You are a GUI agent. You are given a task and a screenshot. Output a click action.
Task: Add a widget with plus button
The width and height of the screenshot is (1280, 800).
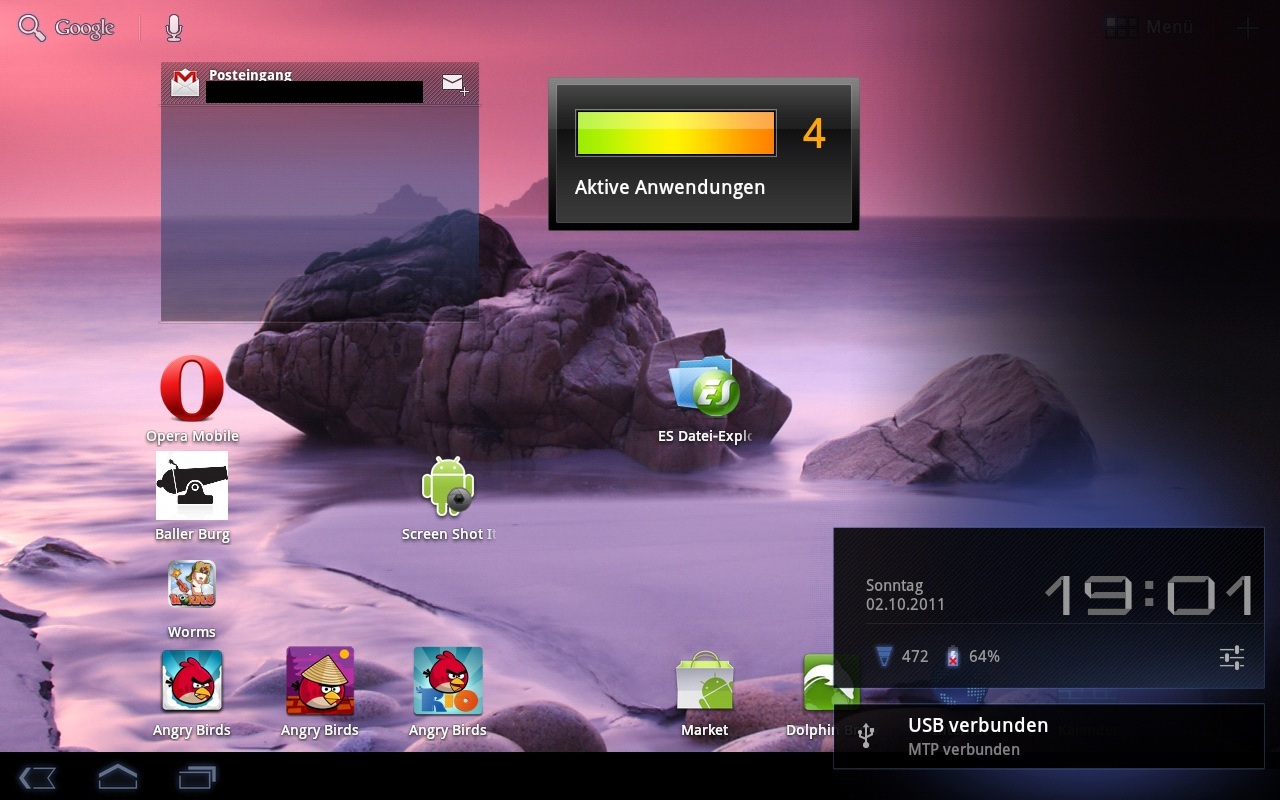pos(1247,28)
